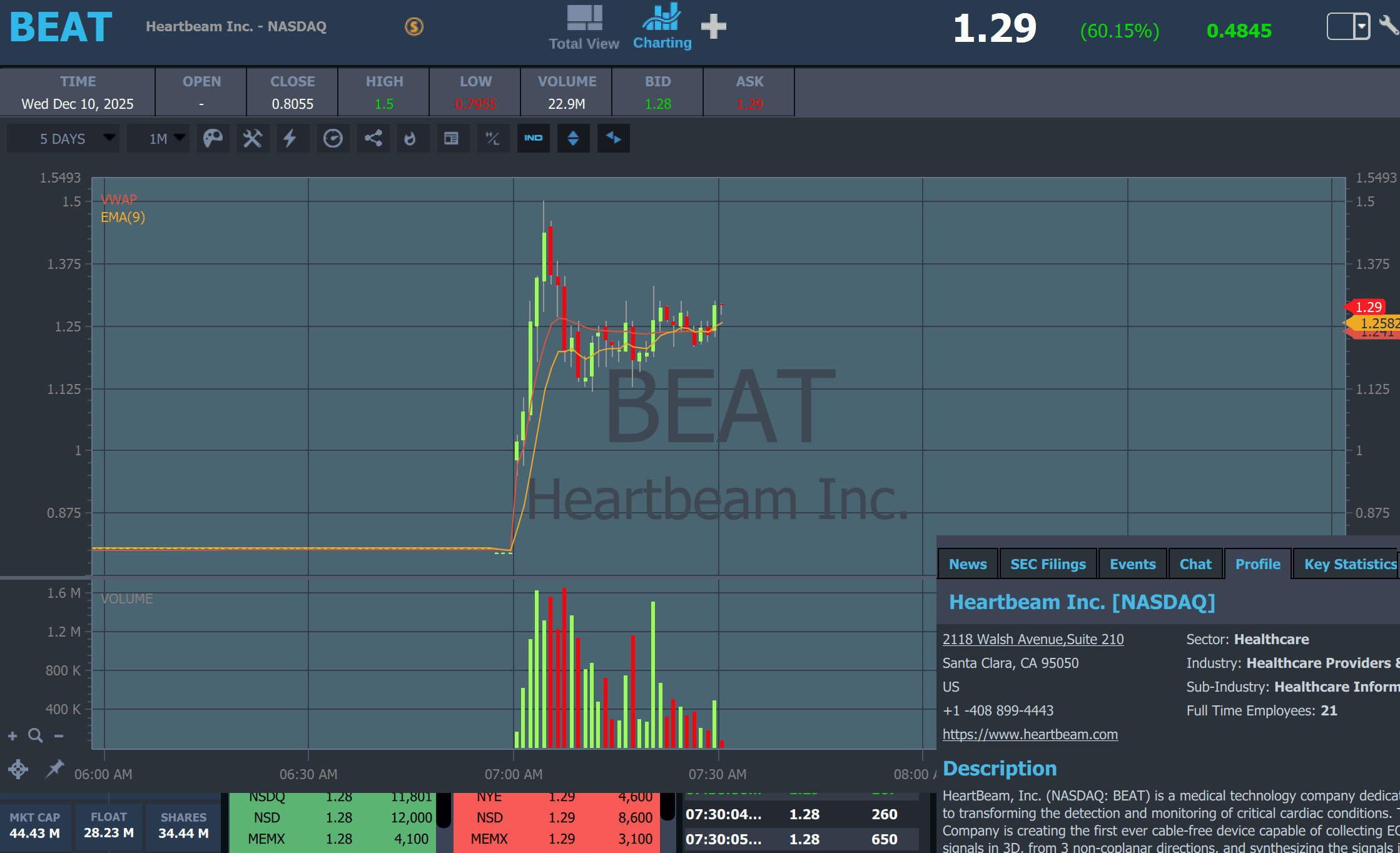1400x853 pixels.
Task: Open the chart color palette settings
Action: 213,138
